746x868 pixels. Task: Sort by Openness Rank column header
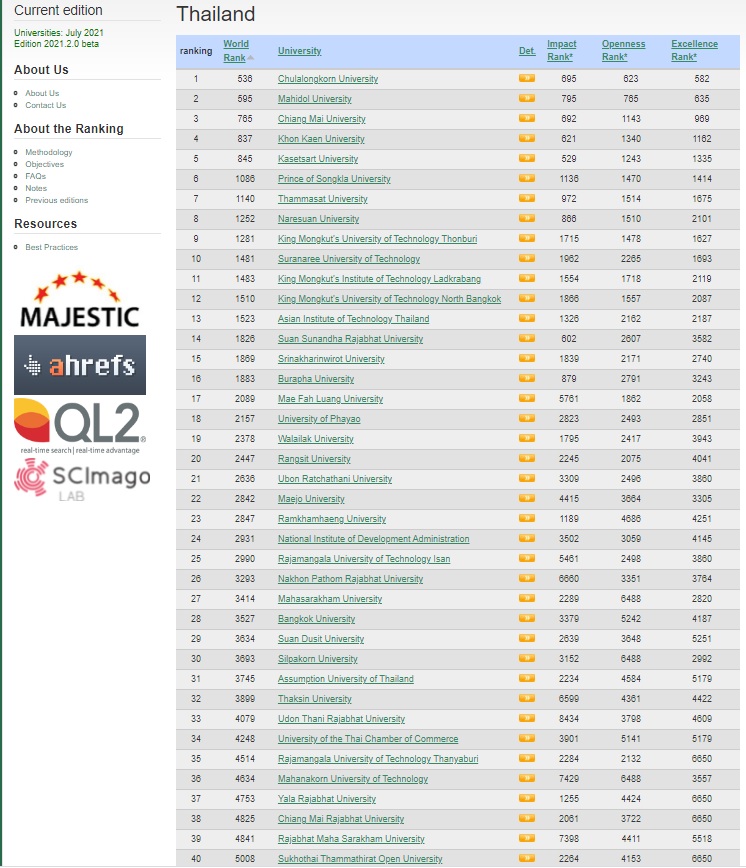click(x=623, y=51)
